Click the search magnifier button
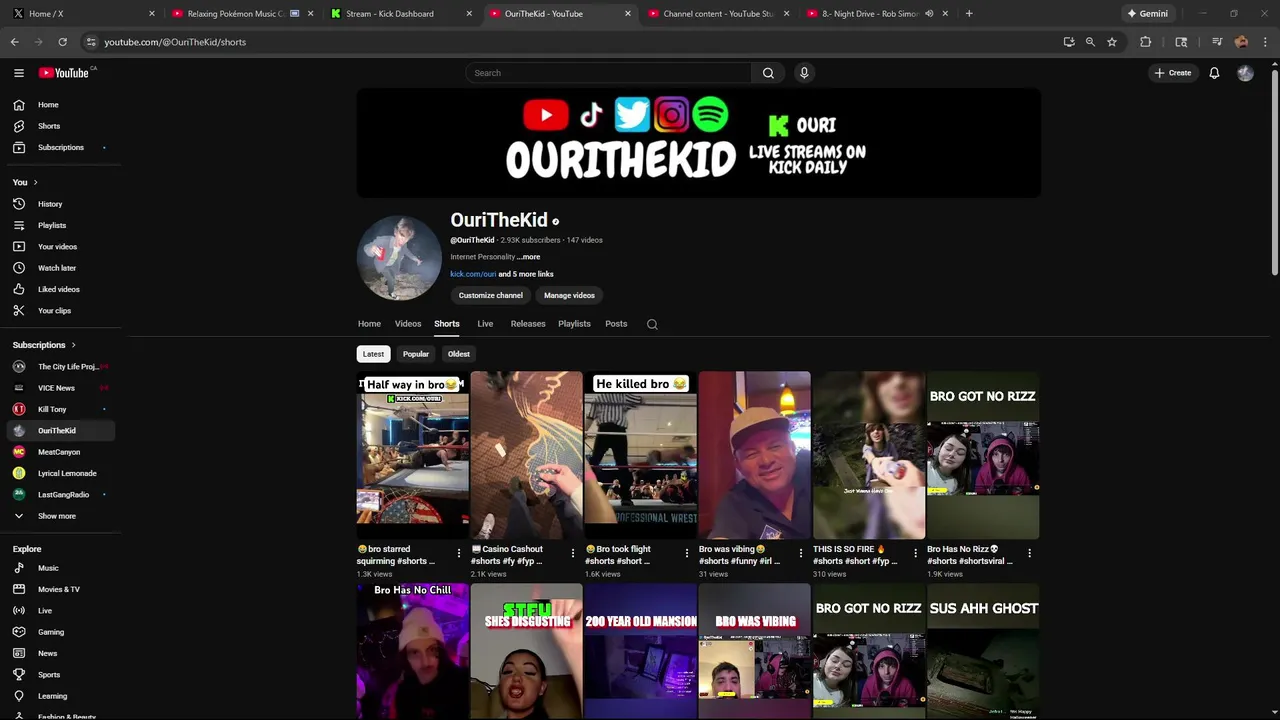 pos(768,73)
